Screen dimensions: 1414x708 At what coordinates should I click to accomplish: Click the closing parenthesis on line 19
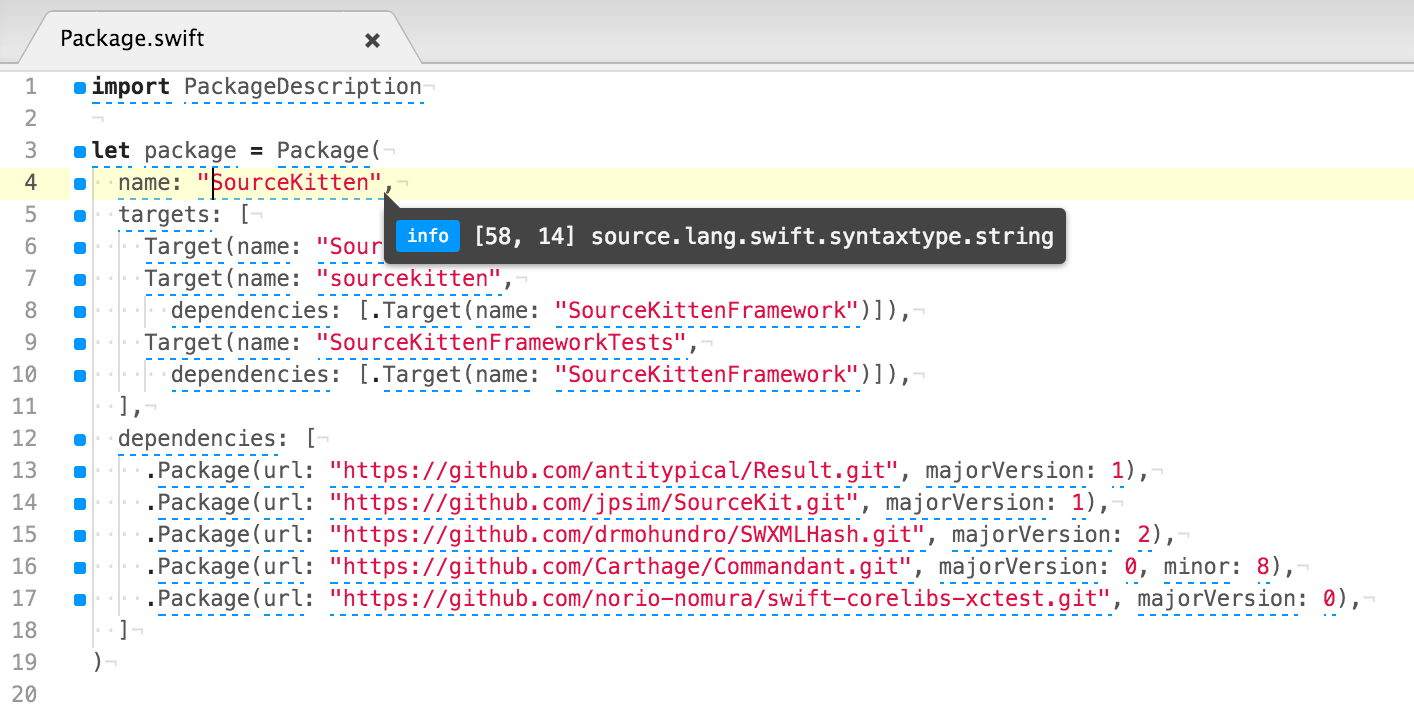point(97,663)
